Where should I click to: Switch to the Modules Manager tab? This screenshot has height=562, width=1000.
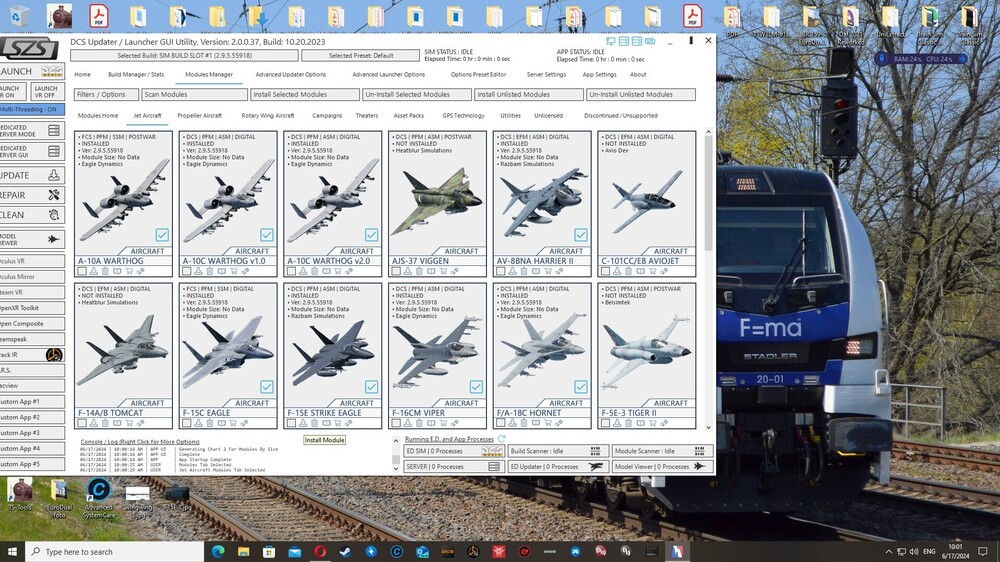(x=209, y=75)
